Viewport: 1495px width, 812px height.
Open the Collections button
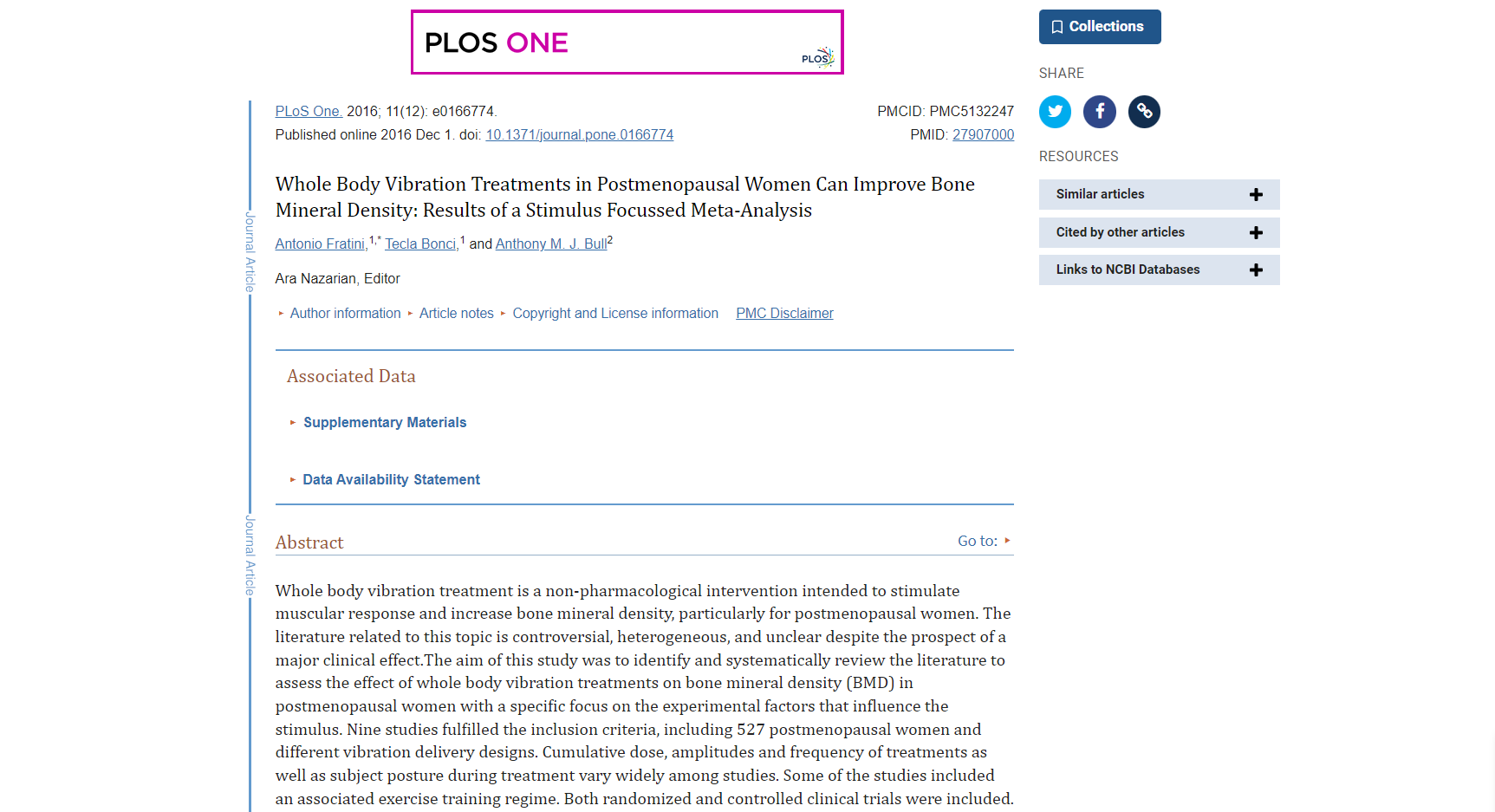pyautogui.click(x=1099, y=27)
